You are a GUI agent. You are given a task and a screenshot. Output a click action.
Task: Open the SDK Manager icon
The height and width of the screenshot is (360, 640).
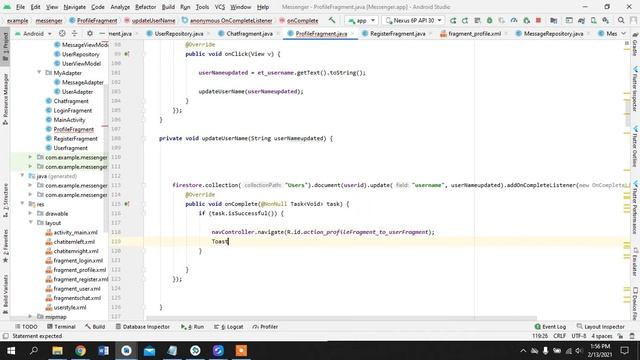(x=606, y=20)
